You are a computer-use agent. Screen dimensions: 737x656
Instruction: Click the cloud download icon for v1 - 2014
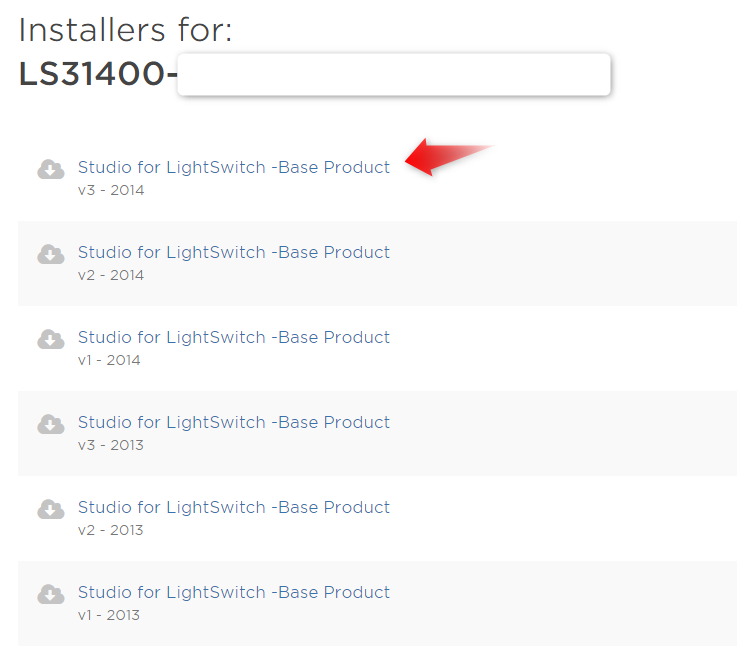[x=51, y=339]
